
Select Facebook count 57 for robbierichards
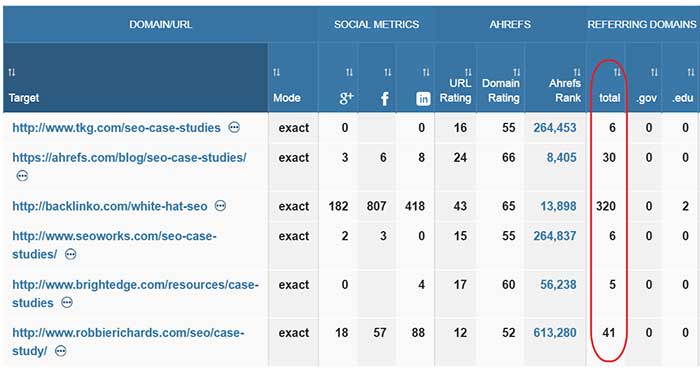point(380,333)
